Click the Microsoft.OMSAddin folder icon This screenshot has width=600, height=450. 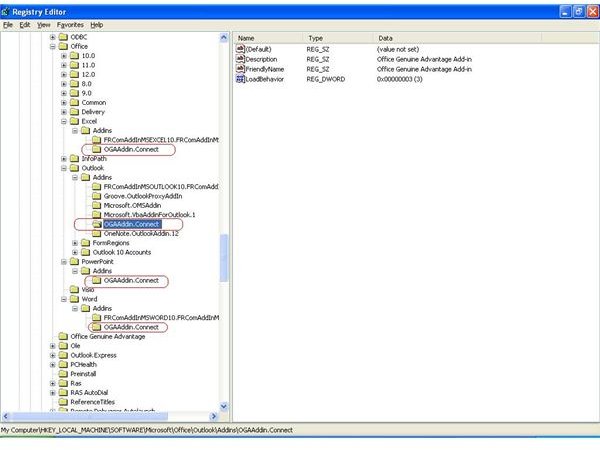point(96,205)
